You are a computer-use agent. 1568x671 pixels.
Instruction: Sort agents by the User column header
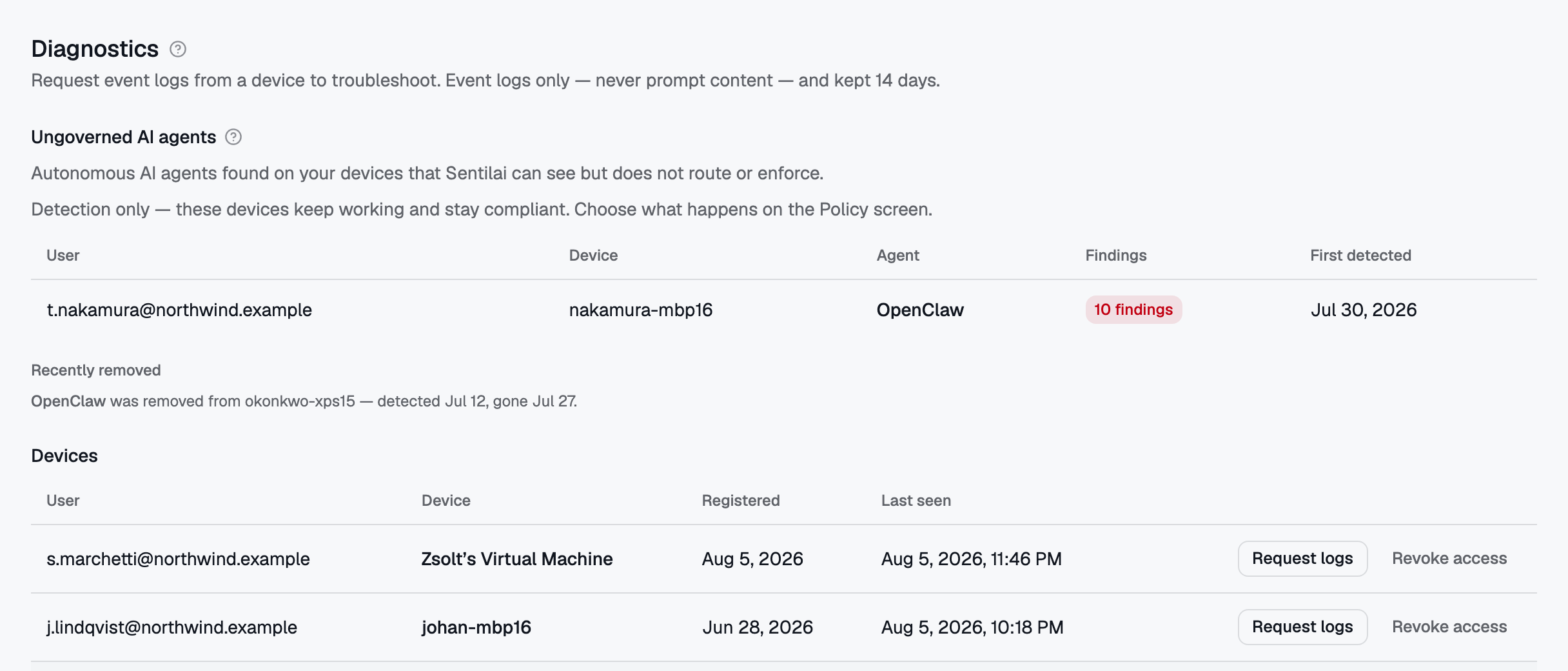click(63, 255)
